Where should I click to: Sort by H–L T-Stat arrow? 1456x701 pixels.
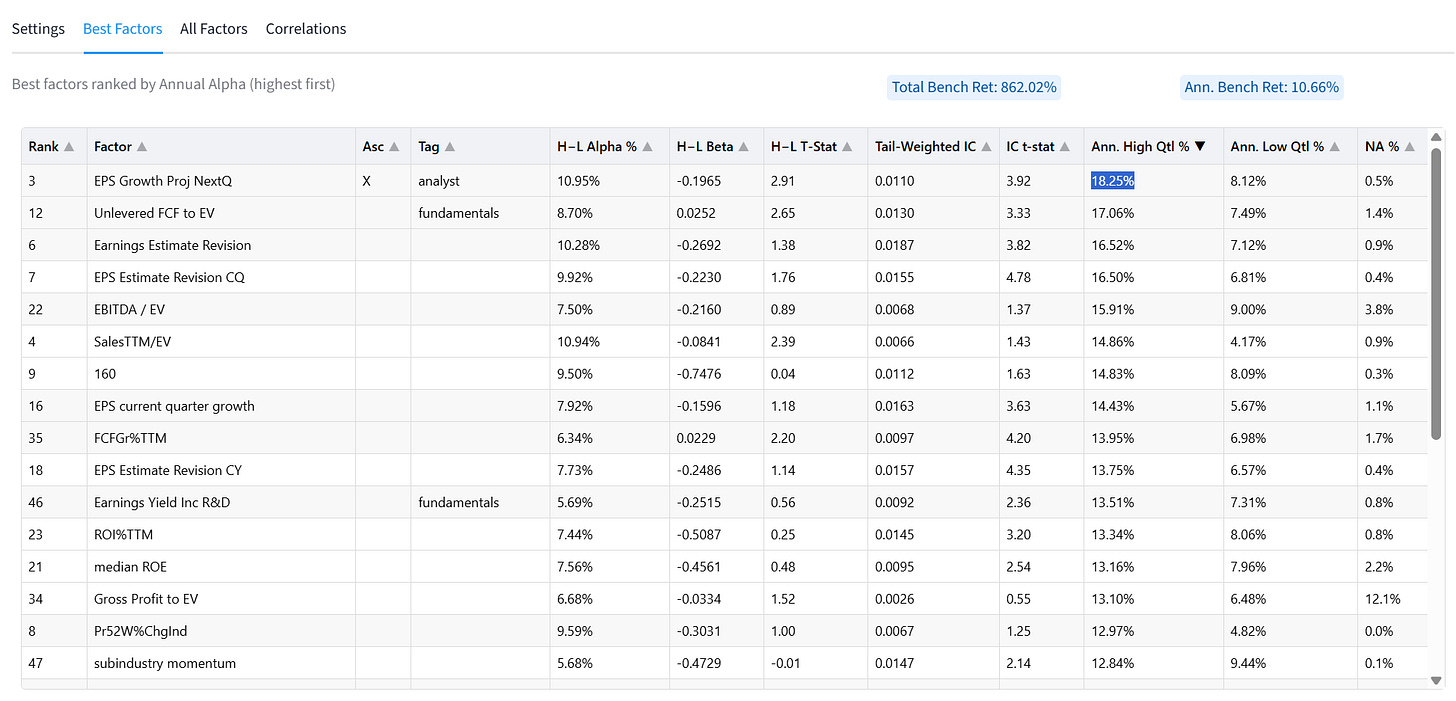[x=848, y=147]
